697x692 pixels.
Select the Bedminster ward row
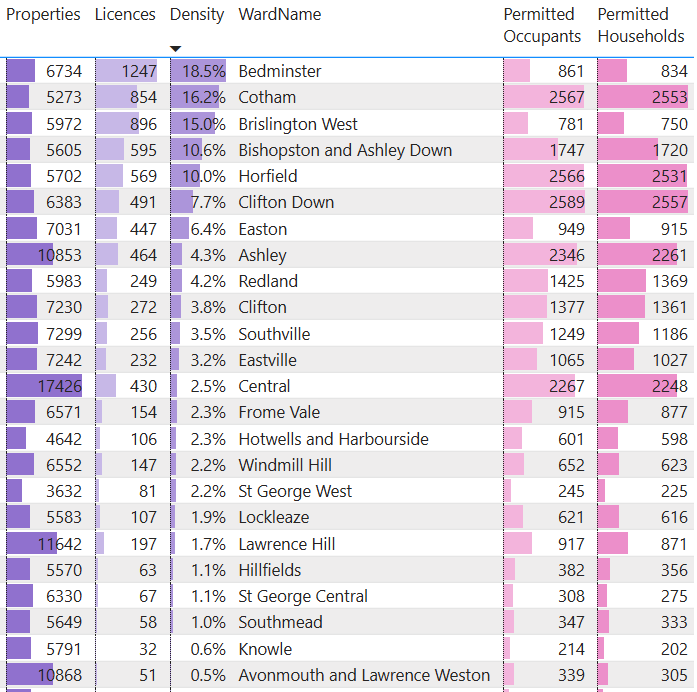click(x=280, y=72)
